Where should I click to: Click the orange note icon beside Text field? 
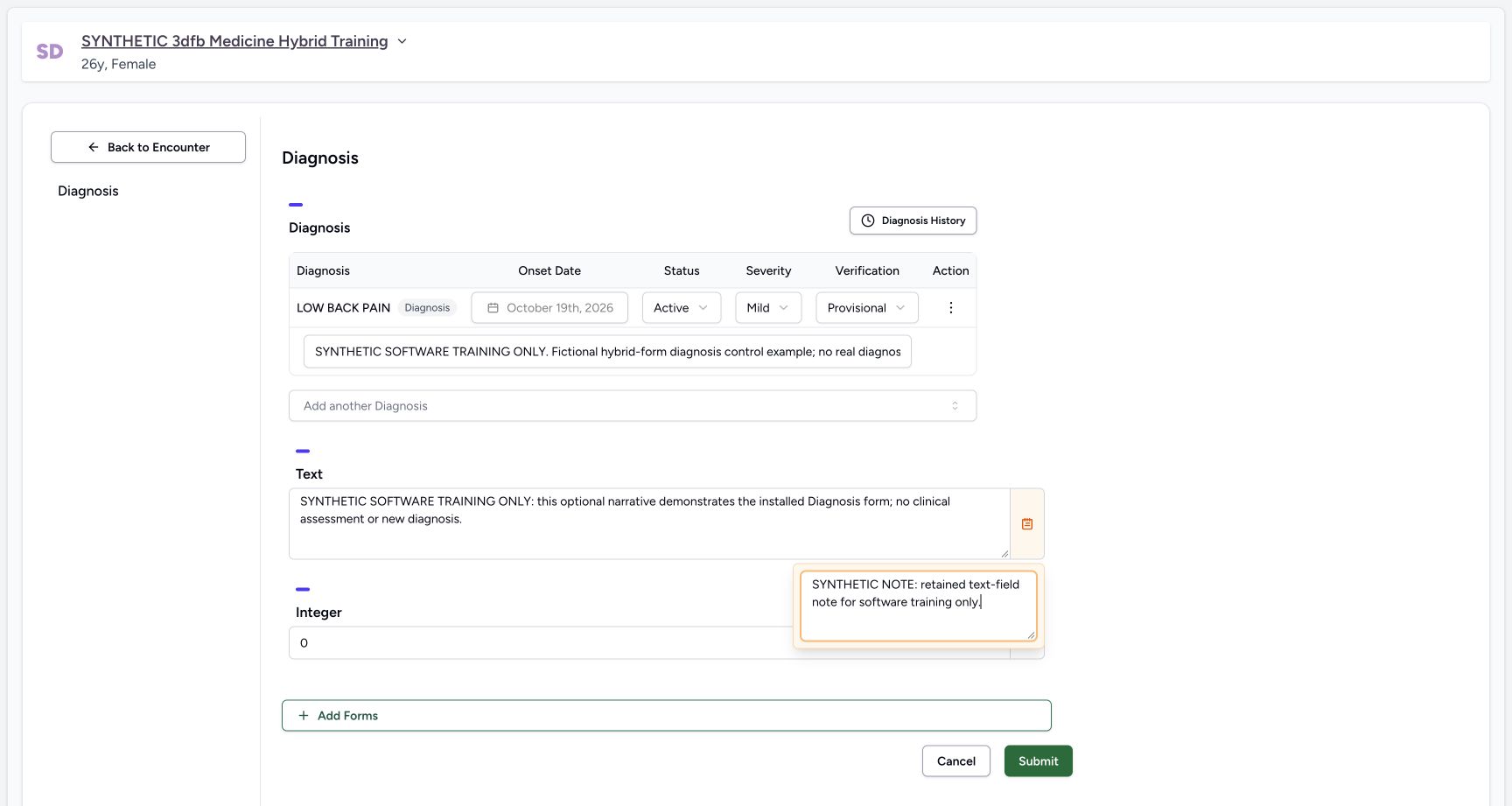(1027, 524)
